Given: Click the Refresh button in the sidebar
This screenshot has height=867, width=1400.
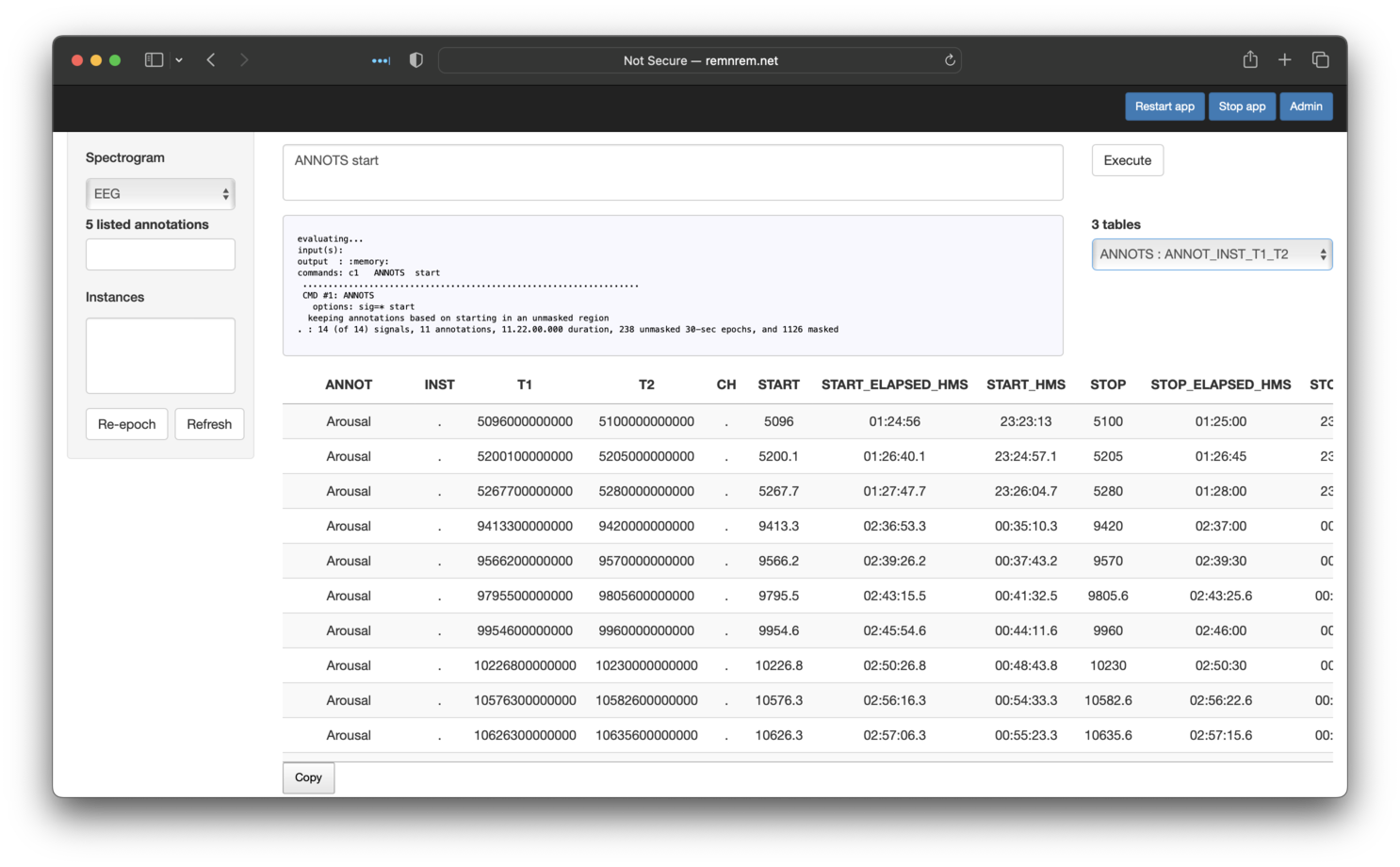Looking at the screenshot, I should (209, 424).
